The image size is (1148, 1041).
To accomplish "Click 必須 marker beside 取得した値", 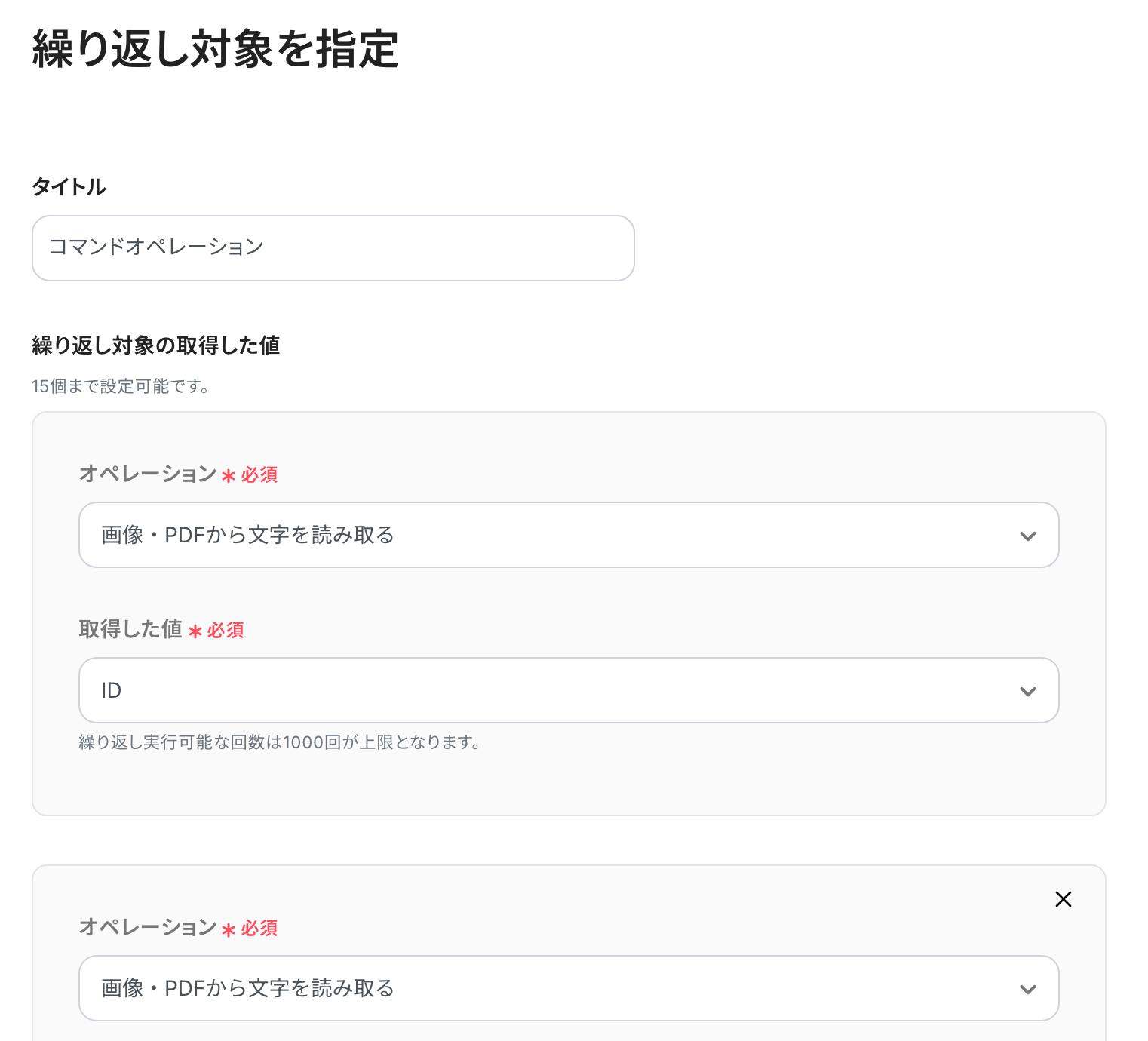I will tap(226, 630).
